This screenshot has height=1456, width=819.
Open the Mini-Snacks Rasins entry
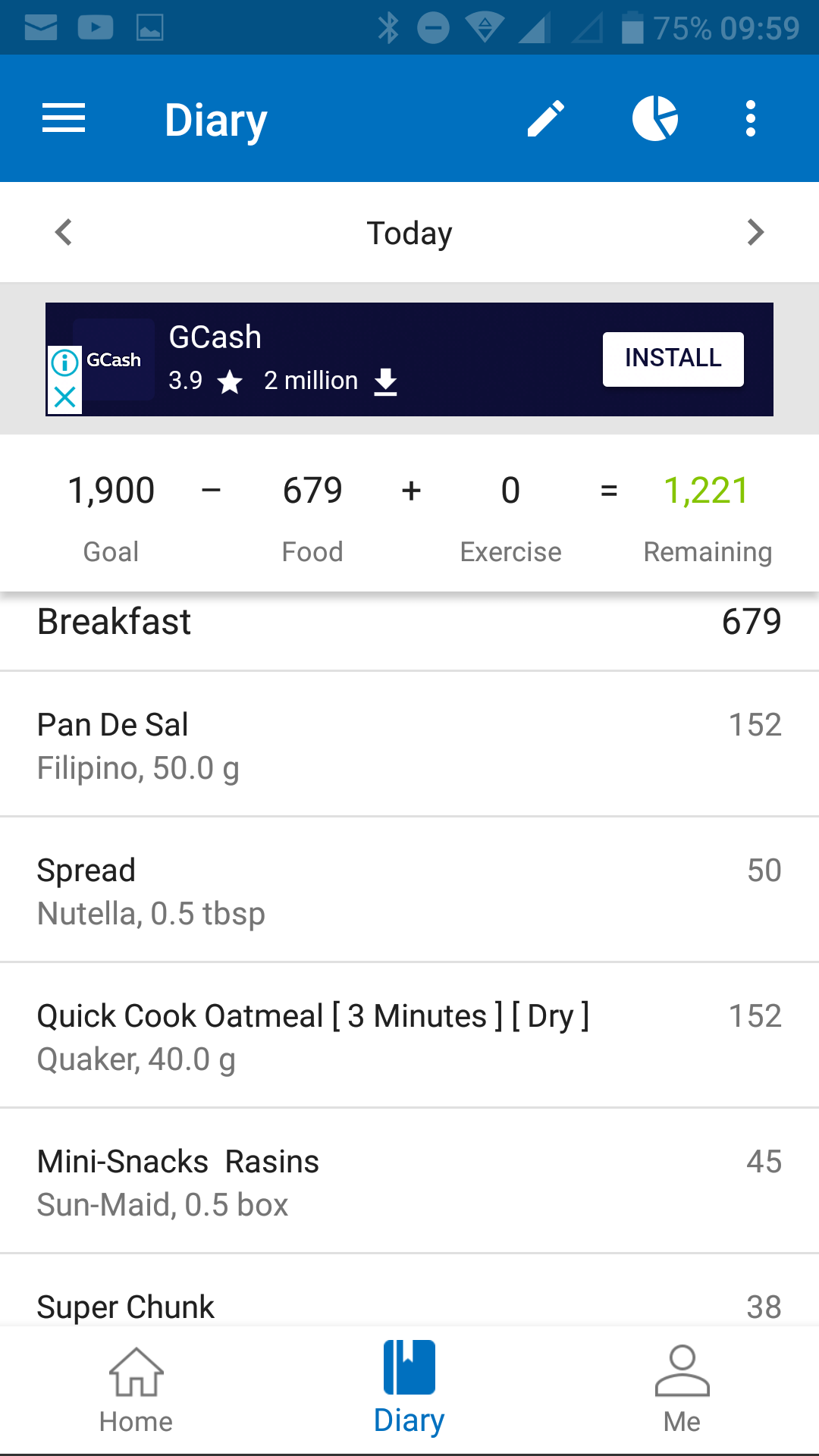pos(409,1181)
